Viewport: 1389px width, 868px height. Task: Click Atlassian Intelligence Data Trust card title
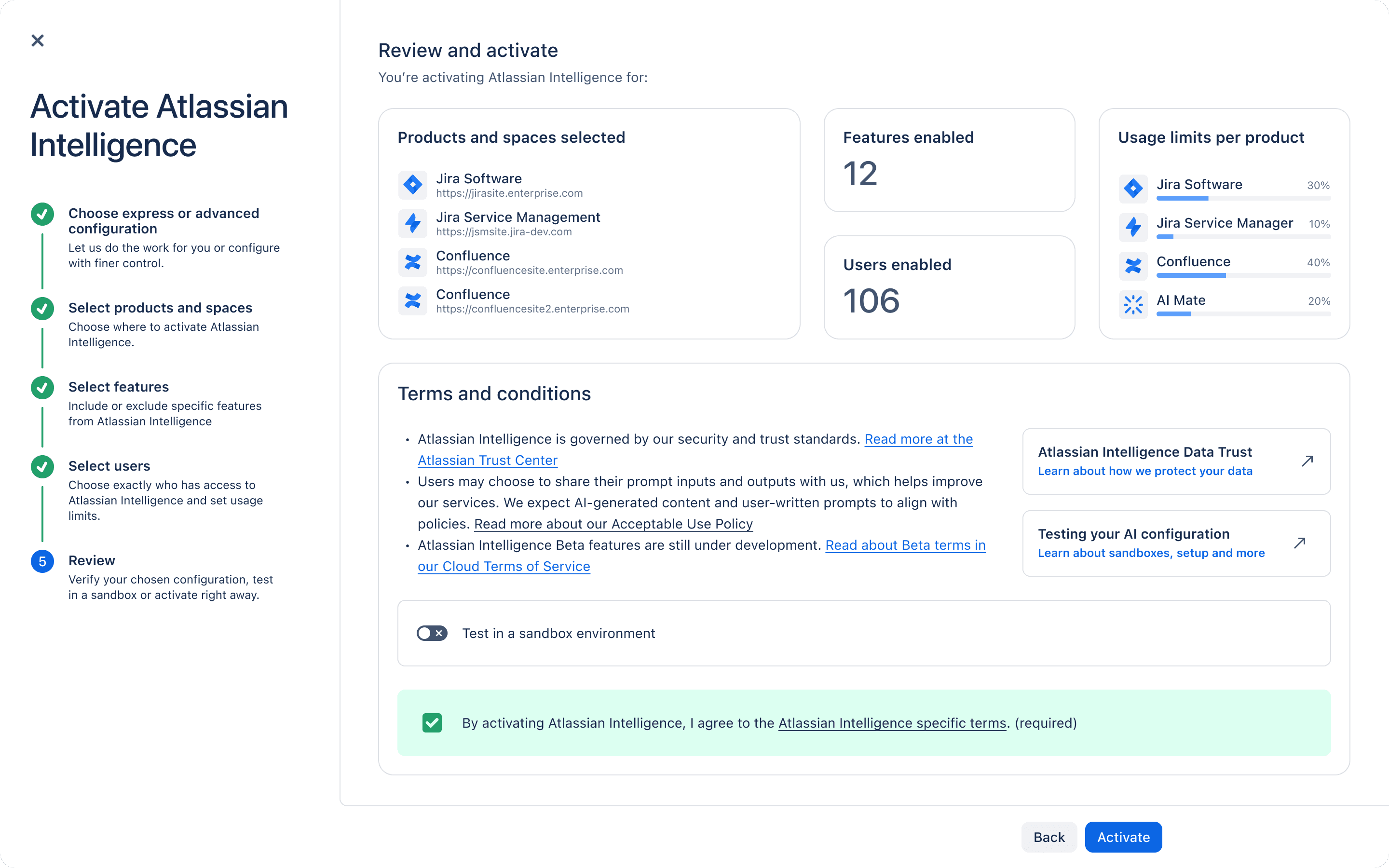point(1144,452)
